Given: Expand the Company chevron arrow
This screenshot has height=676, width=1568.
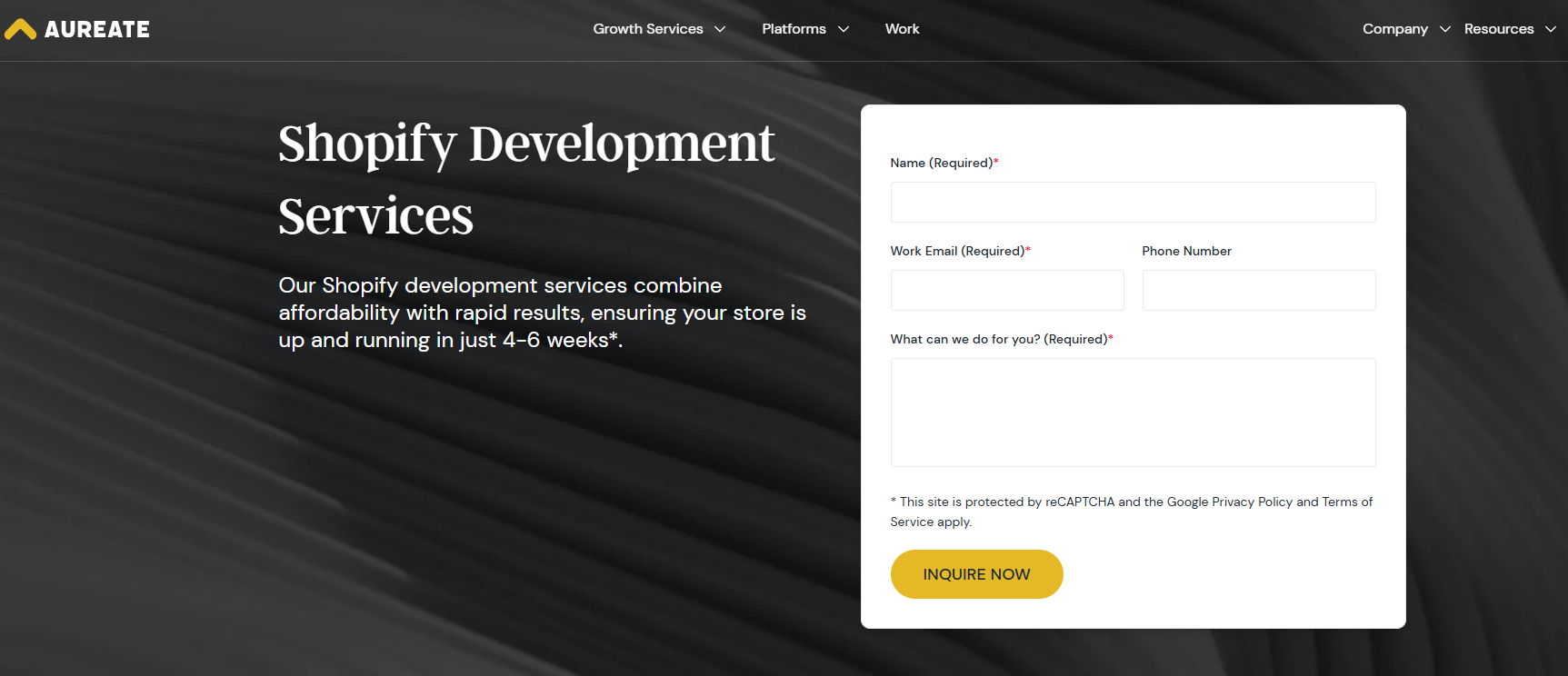Looking at the screenshot, I should pyautogui.click(x=1445, y=29).
